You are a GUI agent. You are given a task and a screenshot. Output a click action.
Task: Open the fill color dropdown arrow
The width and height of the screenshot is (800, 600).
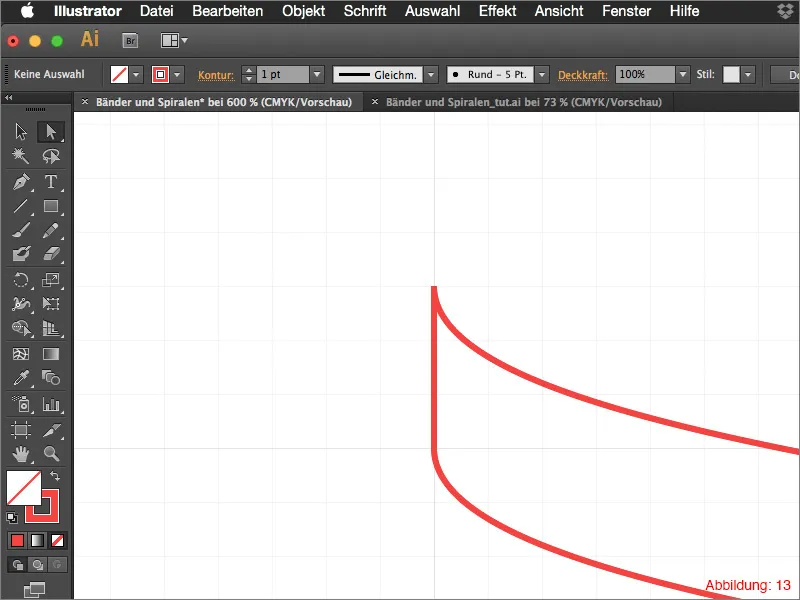point(136,74)
